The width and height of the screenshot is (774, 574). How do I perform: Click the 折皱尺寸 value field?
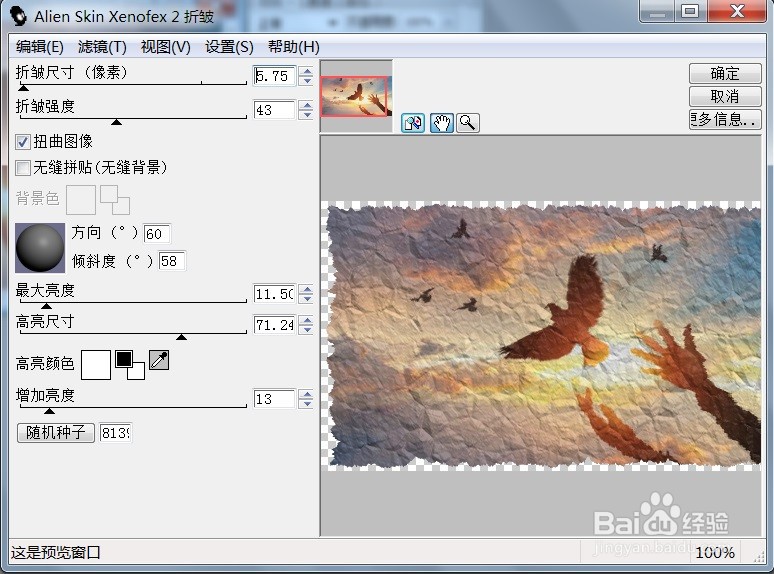[x=274, y=76]
